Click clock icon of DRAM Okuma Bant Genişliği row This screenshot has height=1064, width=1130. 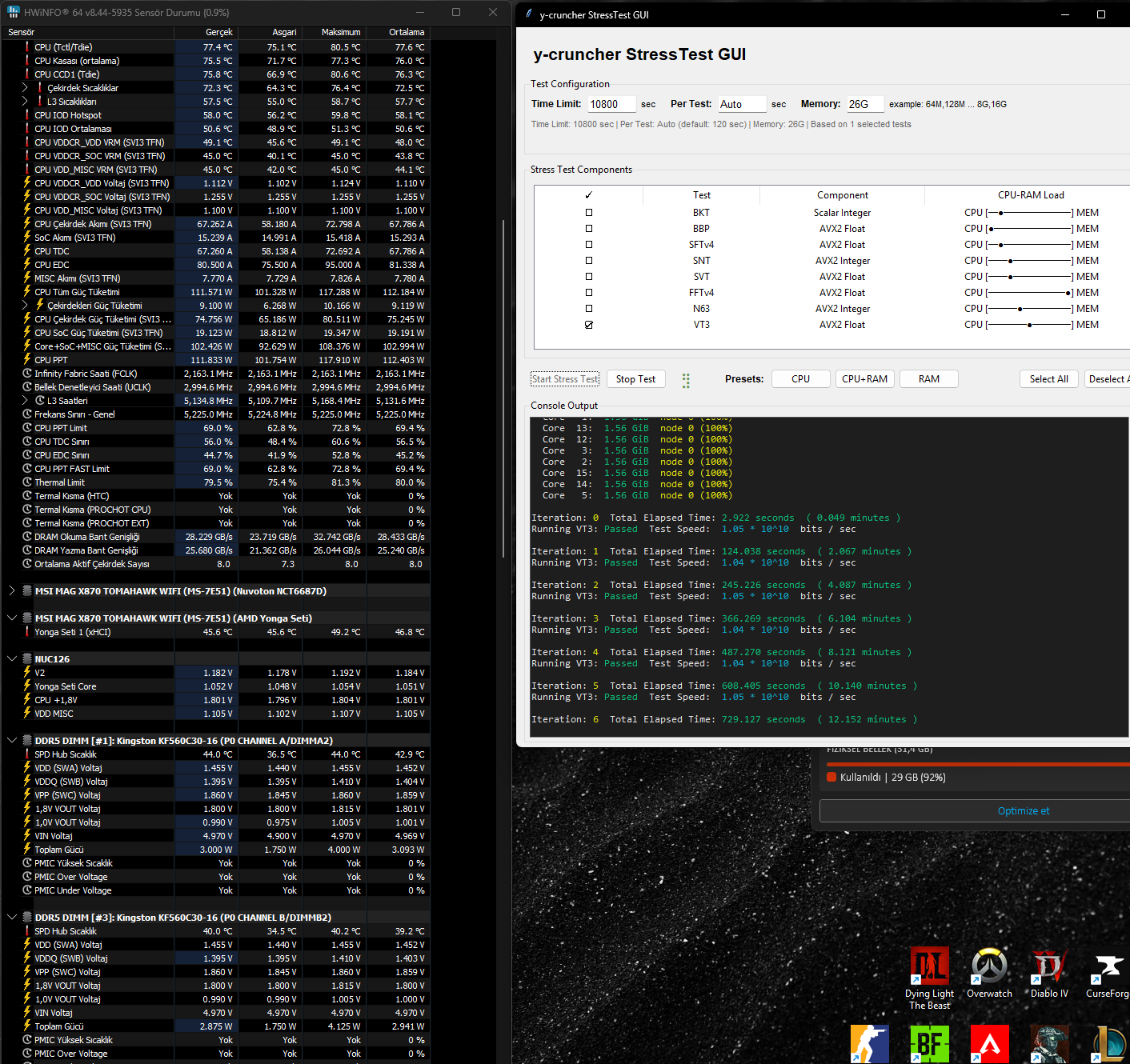27,537
